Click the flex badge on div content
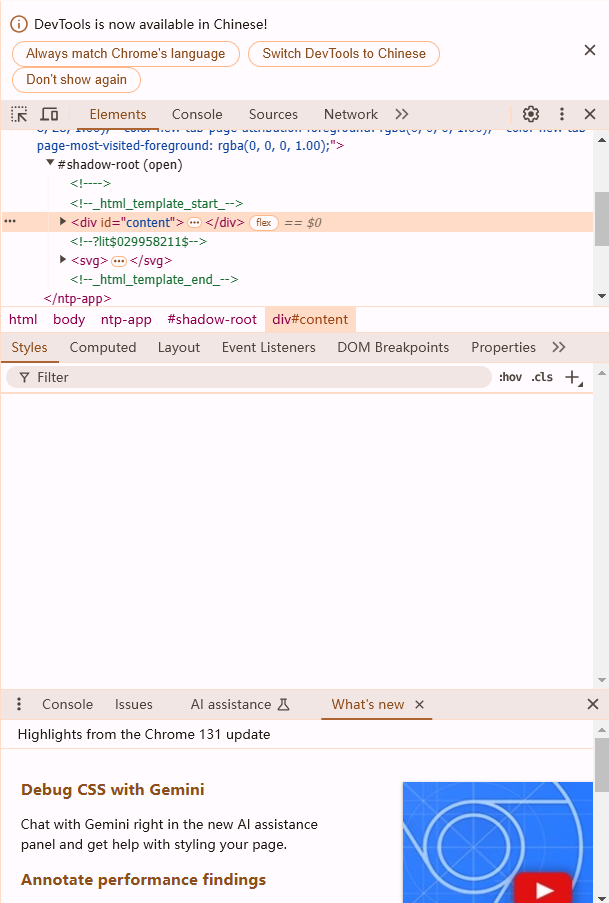Screen dimensions: 609x903 tap(264, 223)
